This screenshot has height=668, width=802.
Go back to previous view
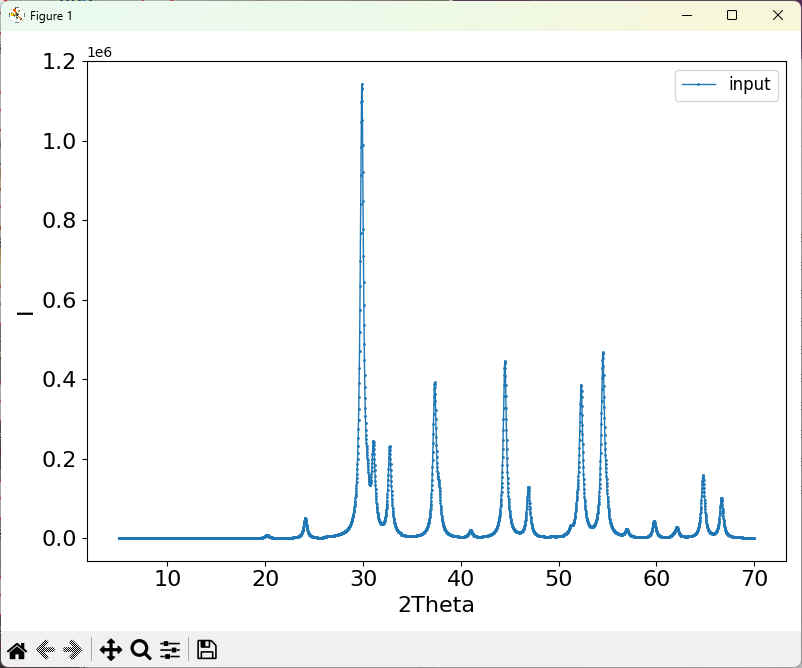point(46,650)
